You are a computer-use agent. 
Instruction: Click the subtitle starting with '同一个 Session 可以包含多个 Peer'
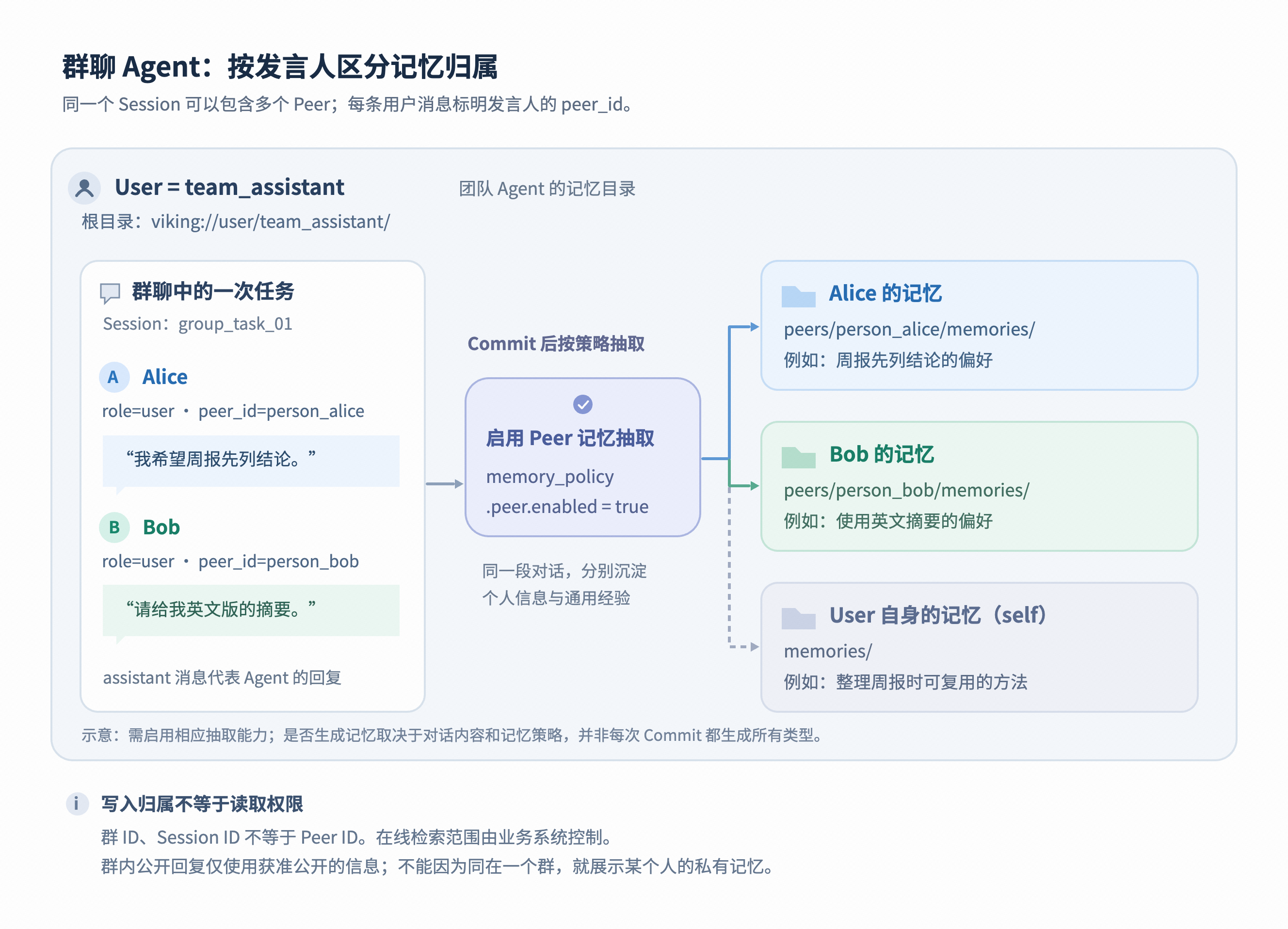[347, 104]
